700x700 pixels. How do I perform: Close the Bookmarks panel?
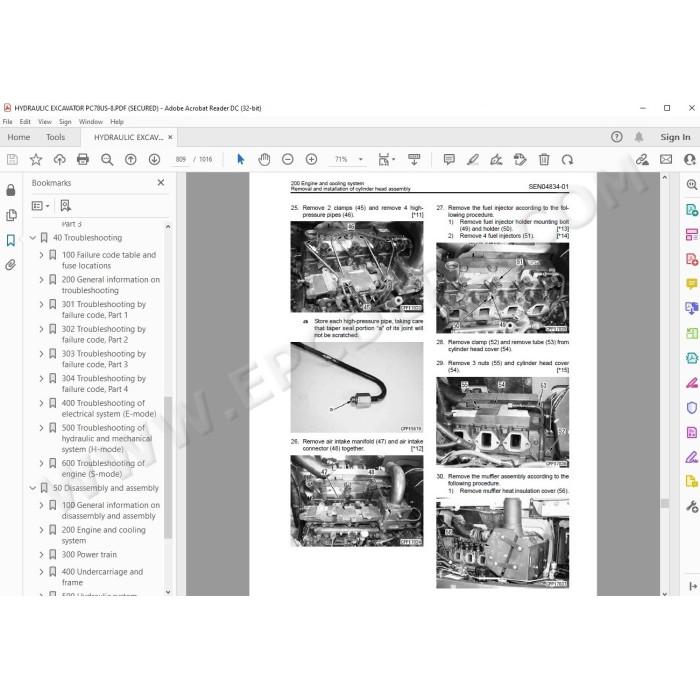[161, 183]
